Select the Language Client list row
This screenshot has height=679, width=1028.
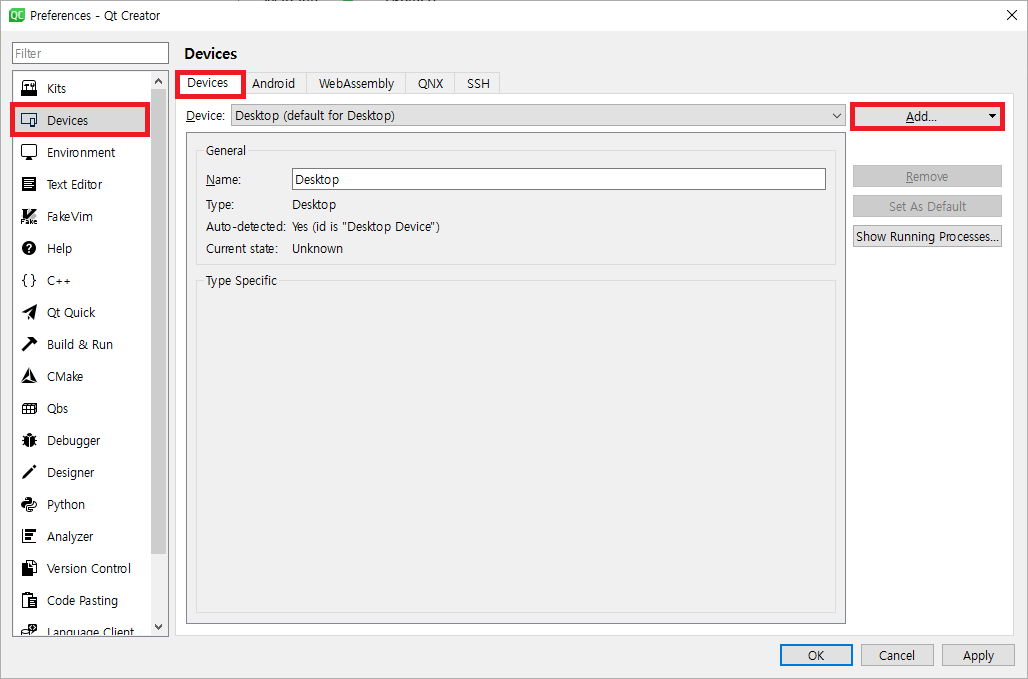pyautogui.click(x=82, y=629)
